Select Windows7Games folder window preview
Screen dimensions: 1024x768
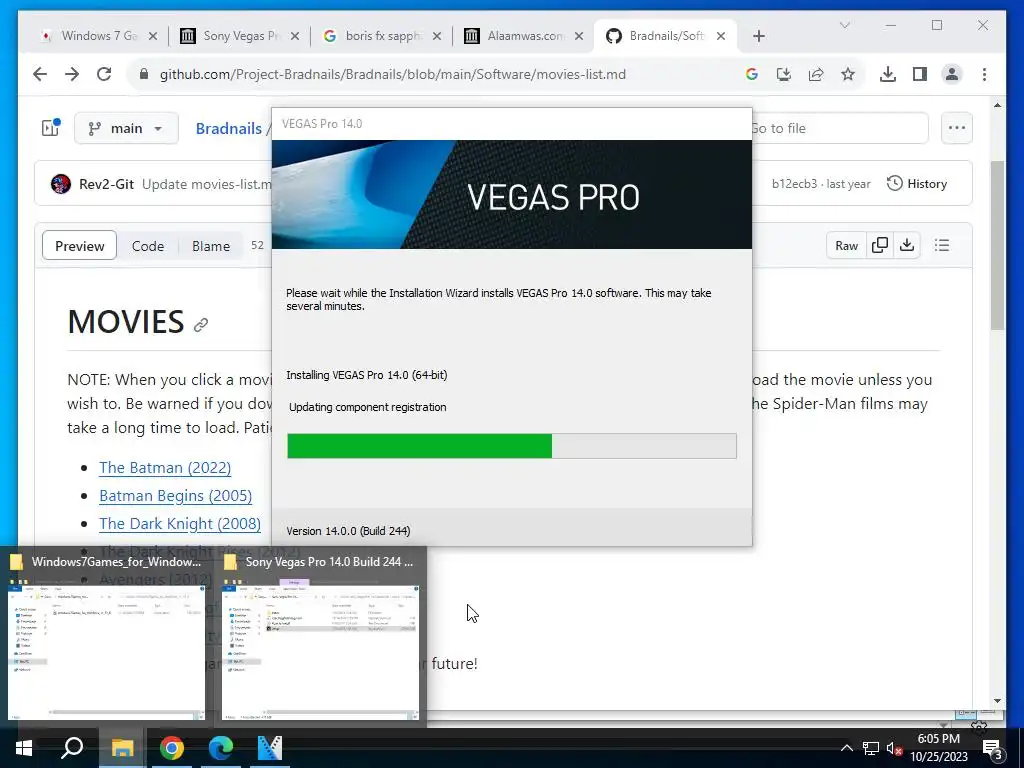point(106,637)
